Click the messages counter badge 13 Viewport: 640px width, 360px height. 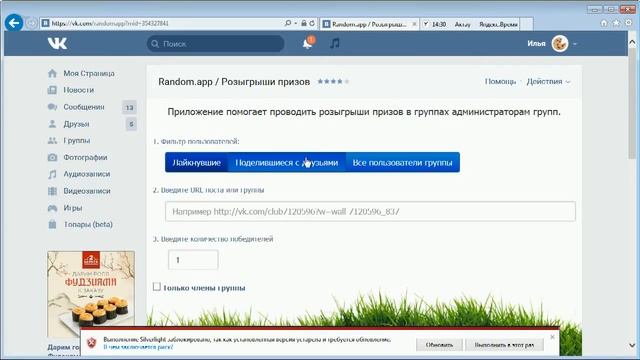point(129,108)
